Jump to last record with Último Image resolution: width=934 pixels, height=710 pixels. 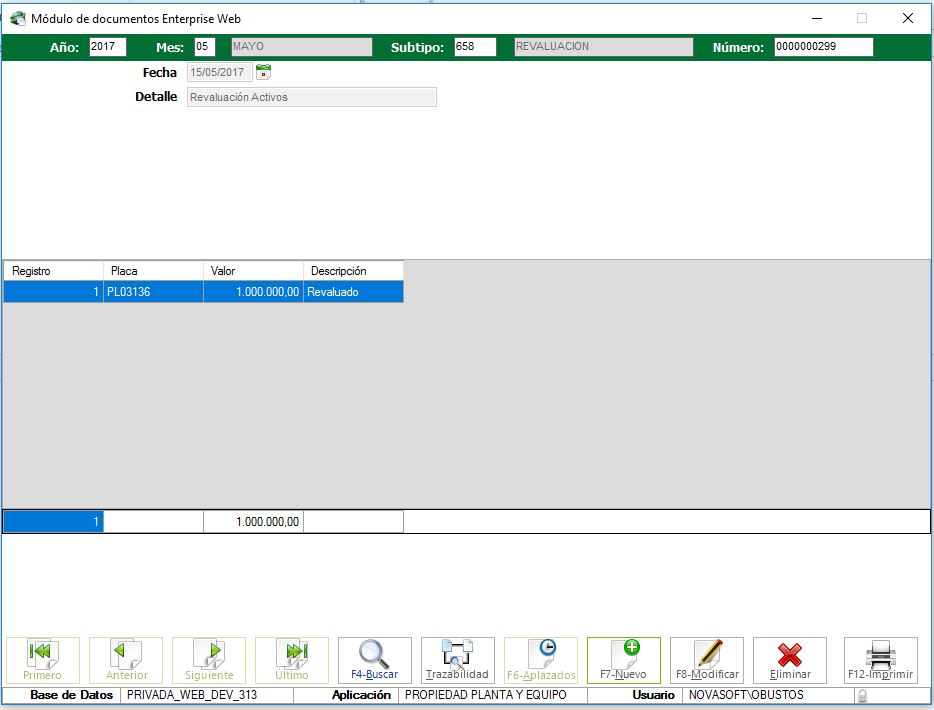(x=292, y=660)
